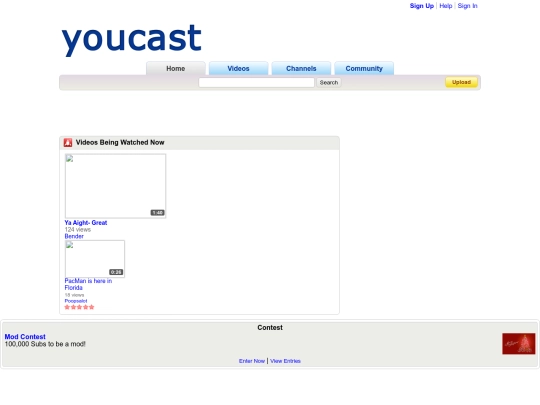This screenshot has width=540, height=405.
Task: Click the yellow Upload button
Action: click(461, 82)
